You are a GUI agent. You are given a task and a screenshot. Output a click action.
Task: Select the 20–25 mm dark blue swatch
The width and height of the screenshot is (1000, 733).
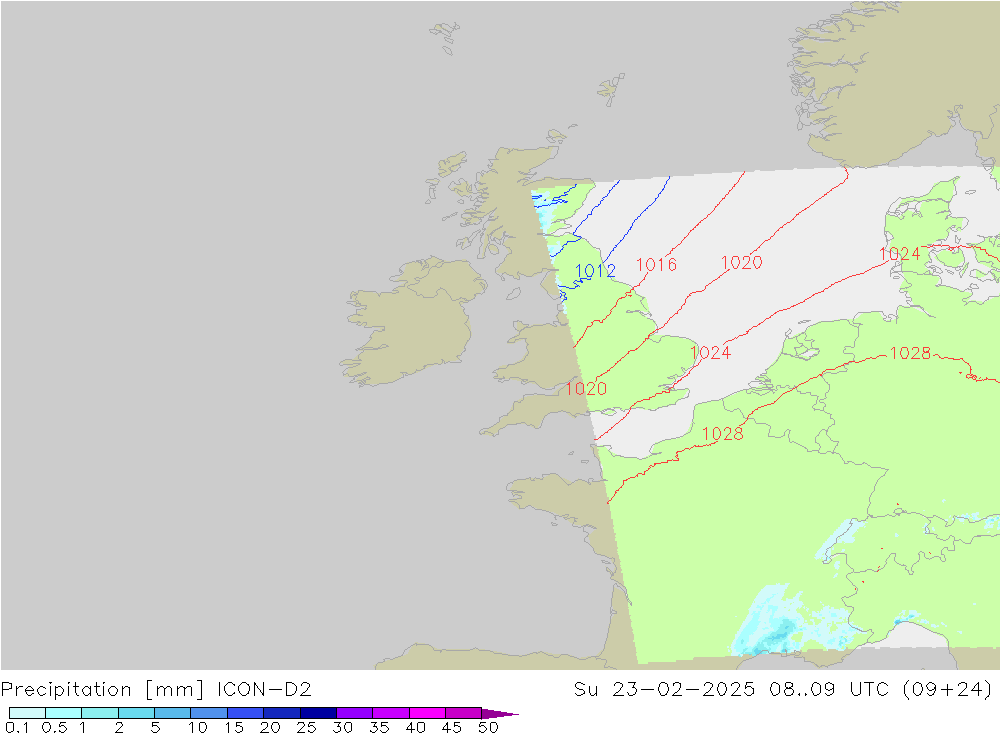point(281,713)
